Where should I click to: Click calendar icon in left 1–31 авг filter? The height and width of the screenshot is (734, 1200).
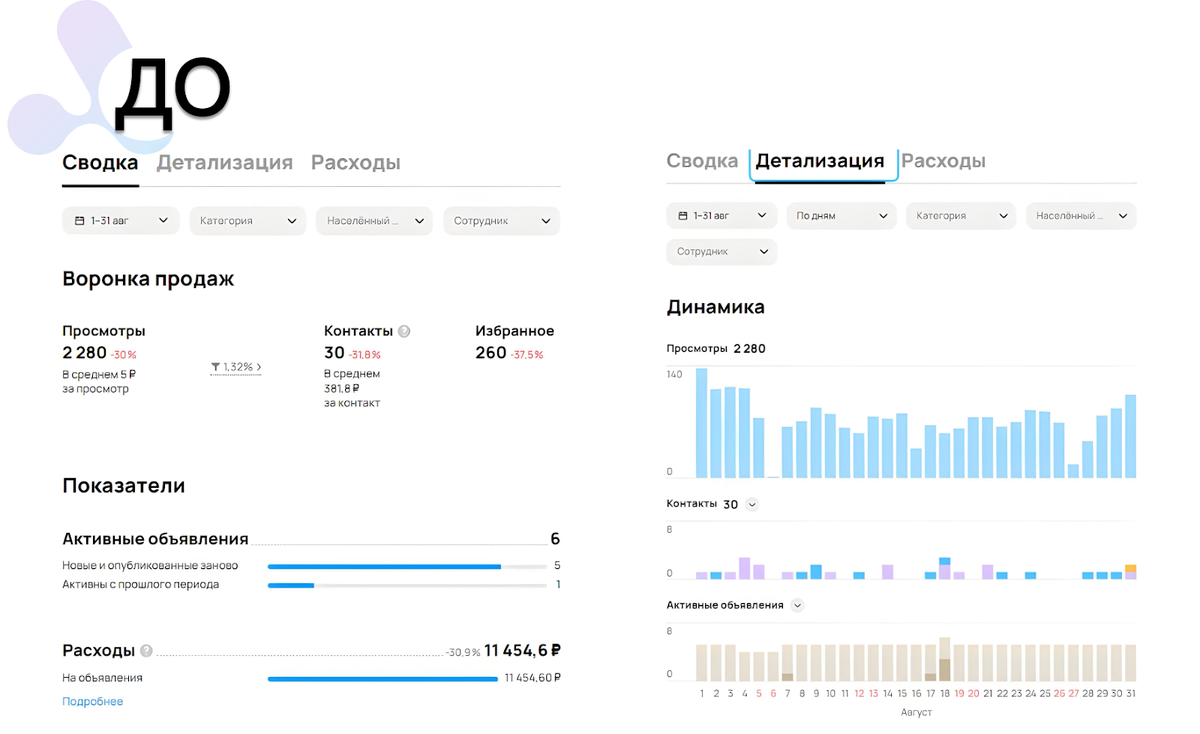click(x=80, y=221)
